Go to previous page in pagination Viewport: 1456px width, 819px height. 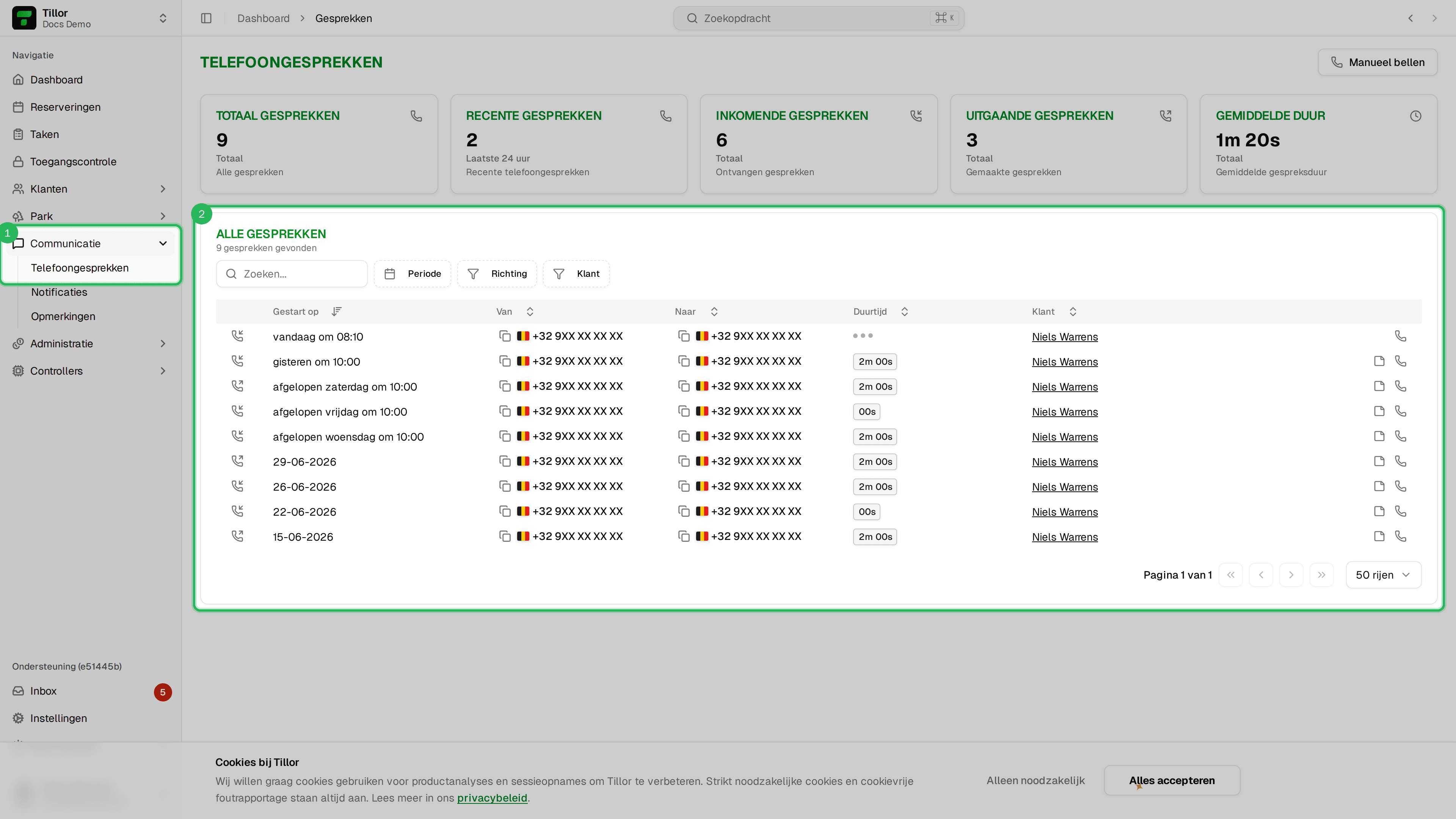(1261, 575)
